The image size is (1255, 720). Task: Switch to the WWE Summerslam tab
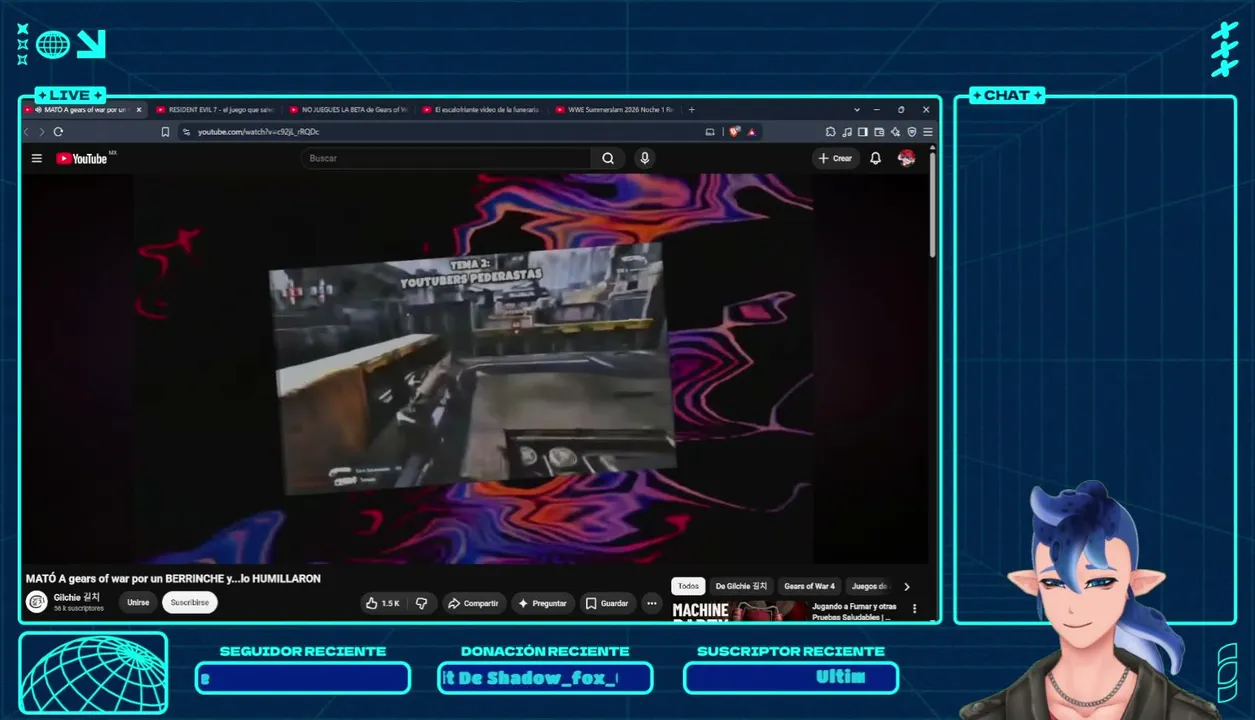point(616,109)
